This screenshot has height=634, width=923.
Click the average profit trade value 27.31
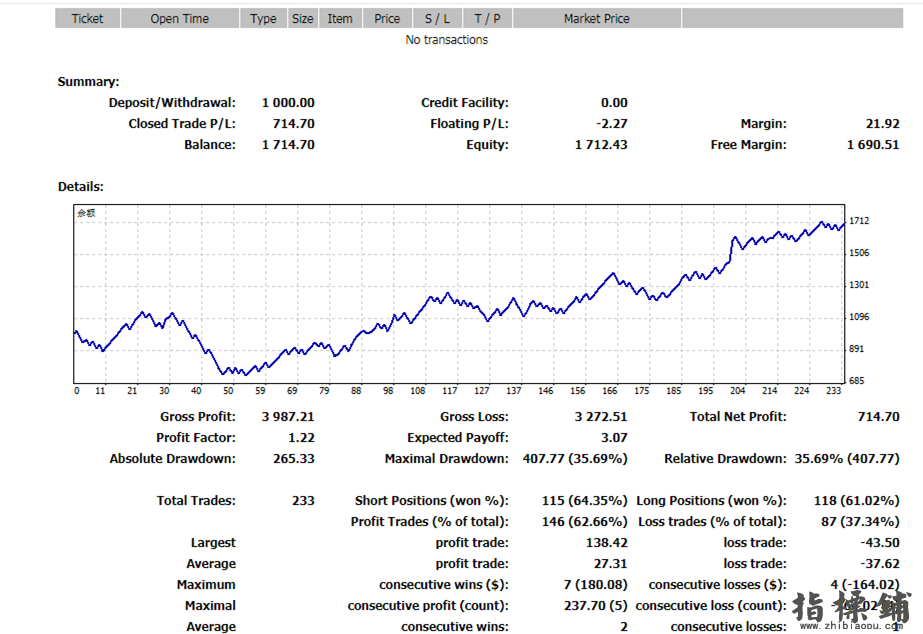[x=610, y=564]
